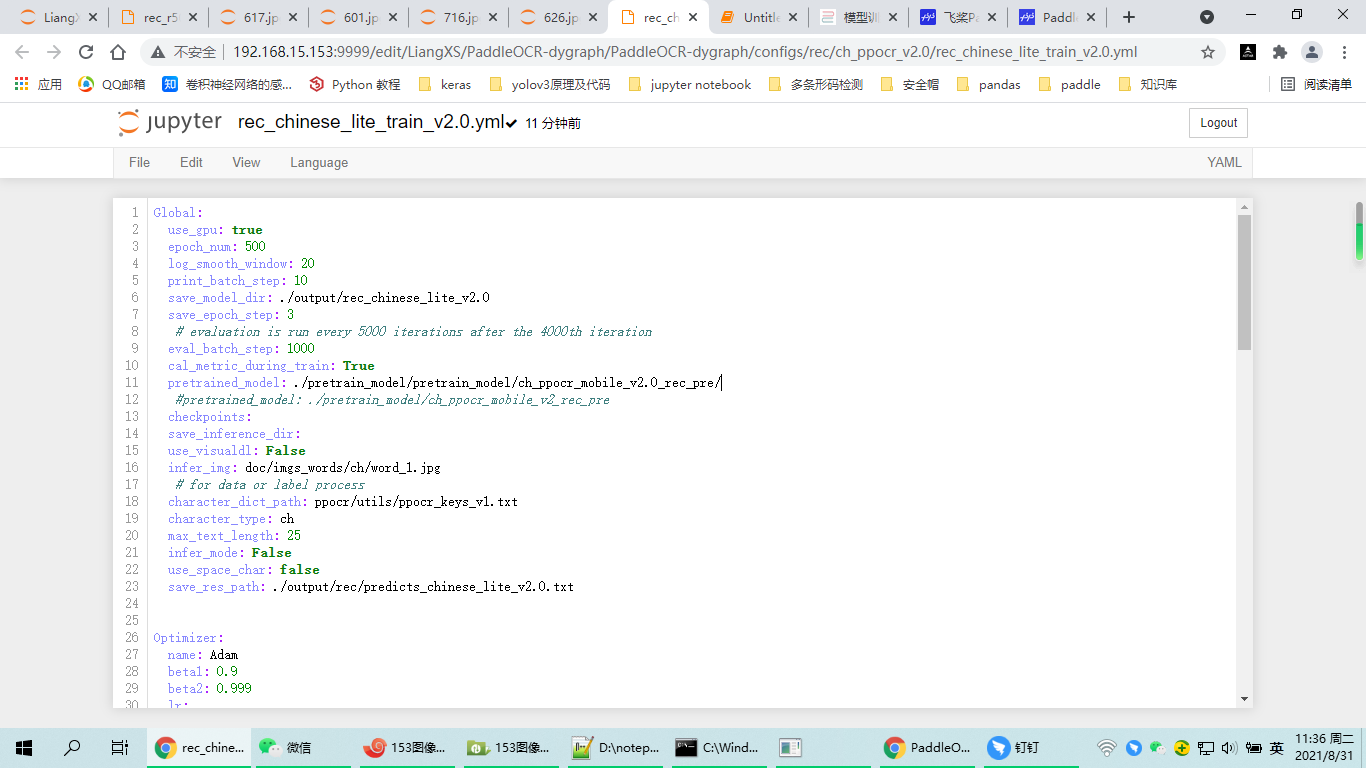
Task: Expand the paddle bookmarks folder
Action: coord(1070,85)
